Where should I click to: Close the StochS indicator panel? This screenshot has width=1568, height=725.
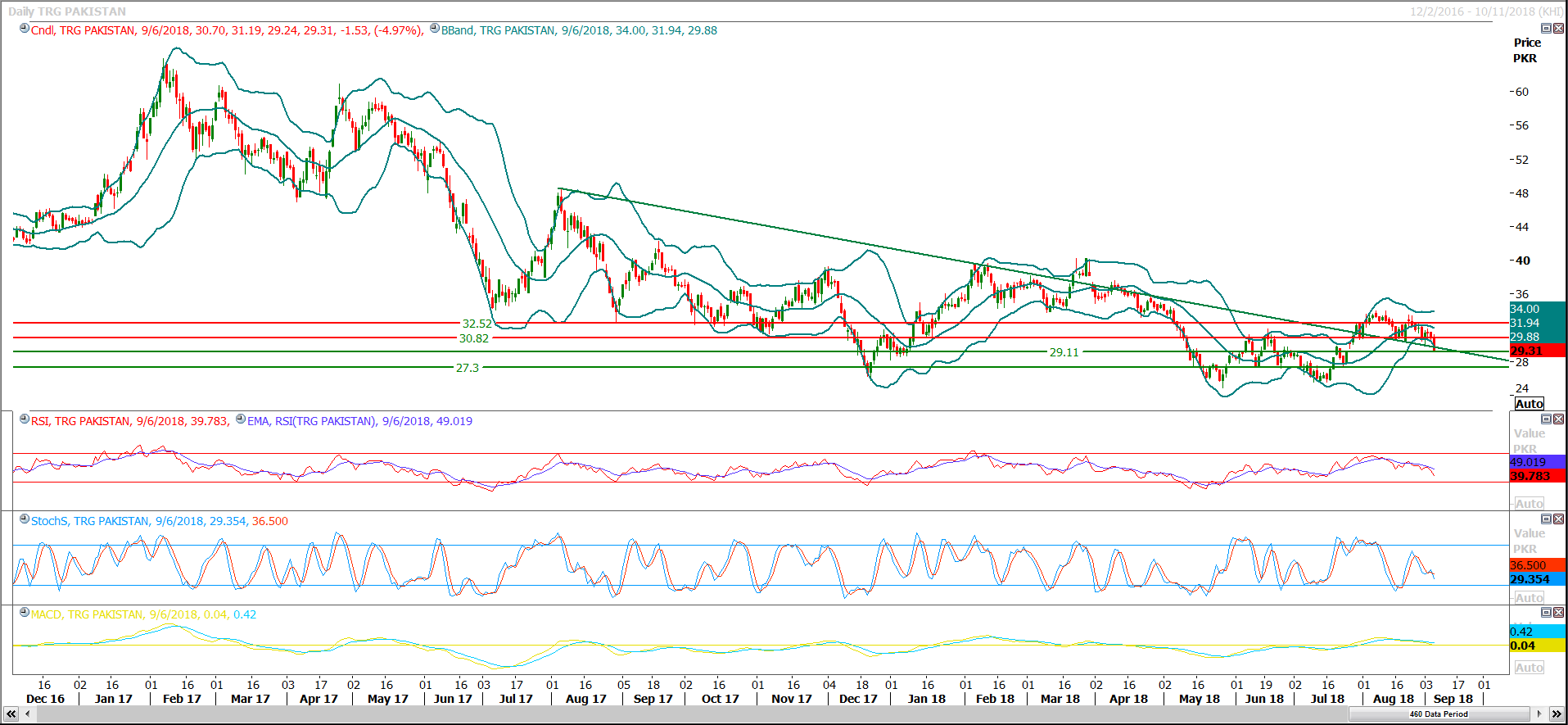[x=1558, y=519]
